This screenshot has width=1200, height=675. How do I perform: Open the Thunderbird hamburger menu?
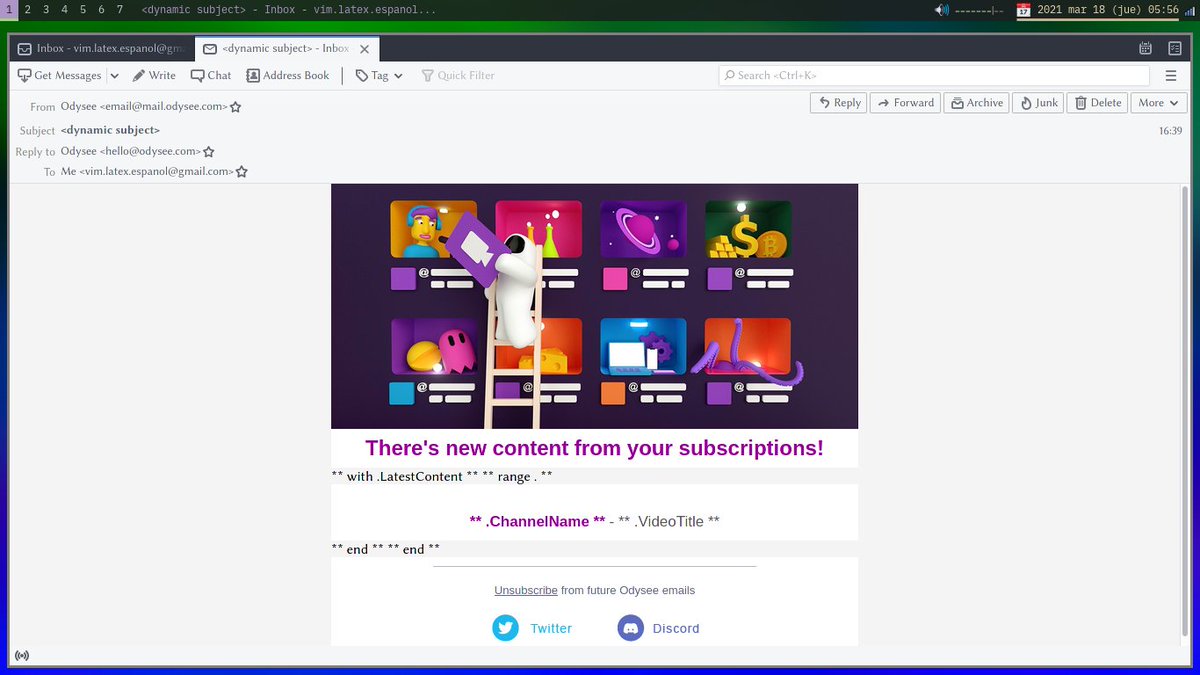tap(1171, 75)
